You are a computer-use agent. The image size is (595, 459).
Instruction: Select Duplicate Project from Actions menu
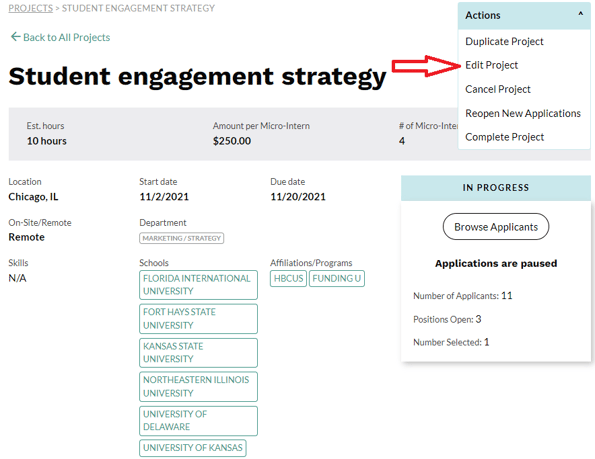504,41
